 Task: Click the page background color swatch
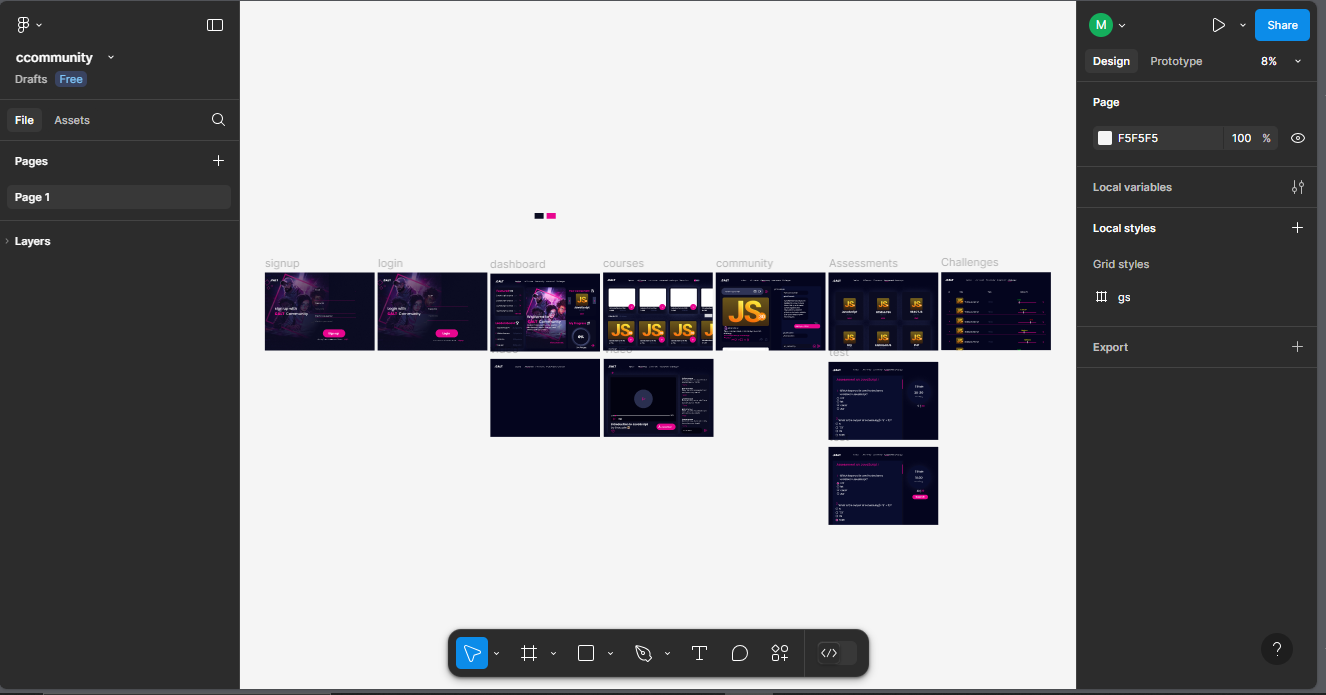[x=1105, y=138]
